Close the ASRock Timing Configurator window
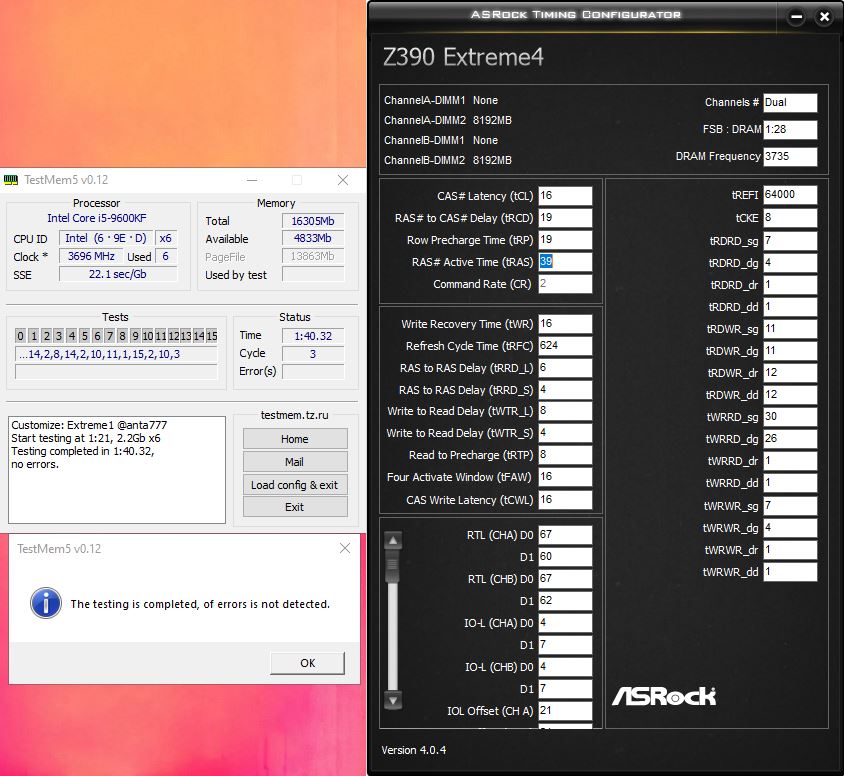 (x=824, y=17)
